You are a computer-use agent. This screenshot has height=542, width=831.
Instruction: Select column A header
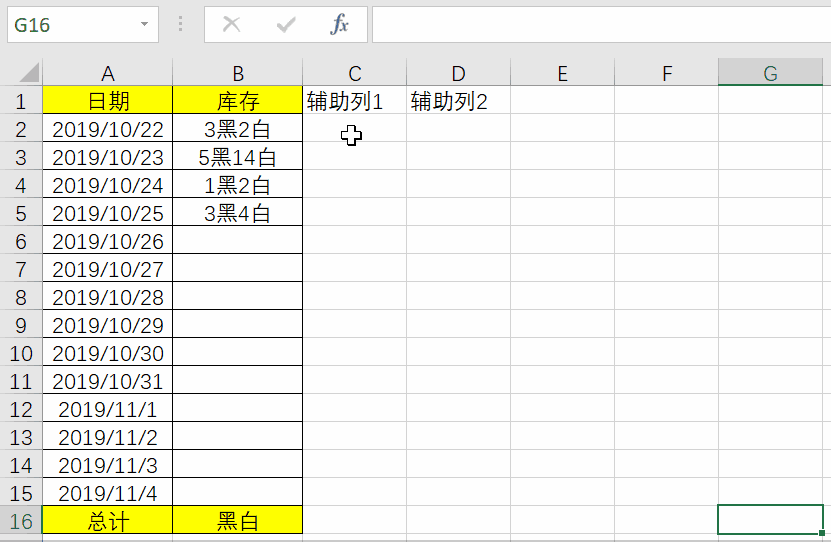108,73
